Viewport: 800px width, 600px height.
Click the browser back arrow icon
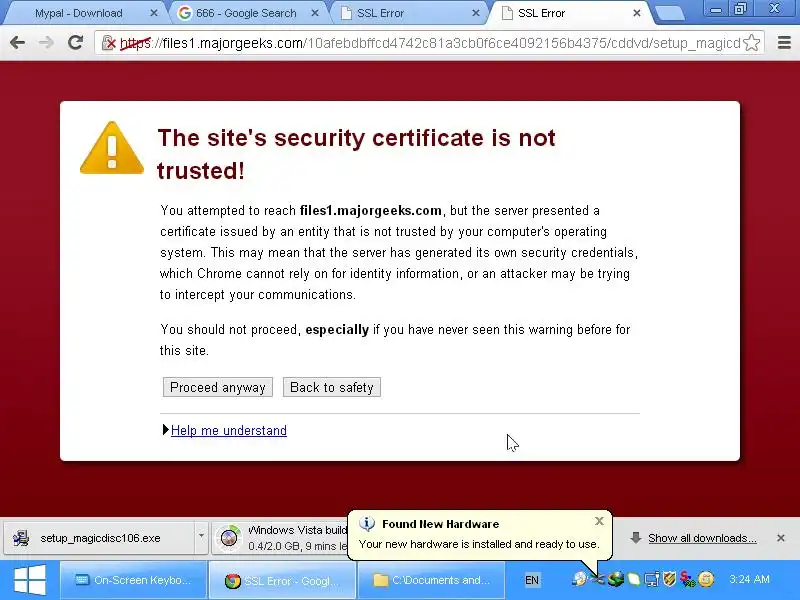[x=17, y=43]
